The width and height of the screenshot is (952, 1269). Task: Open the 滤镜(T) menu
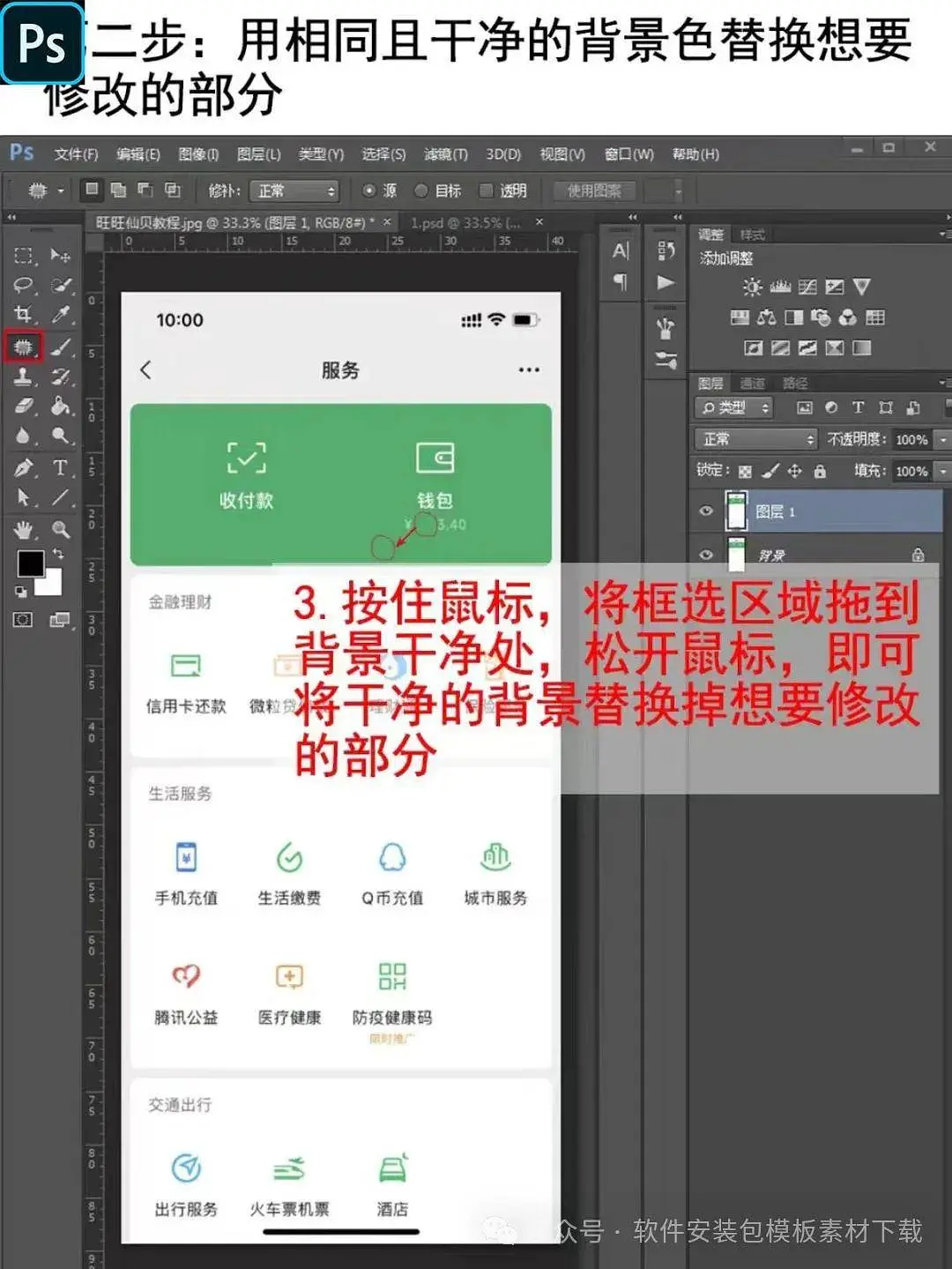445,154
